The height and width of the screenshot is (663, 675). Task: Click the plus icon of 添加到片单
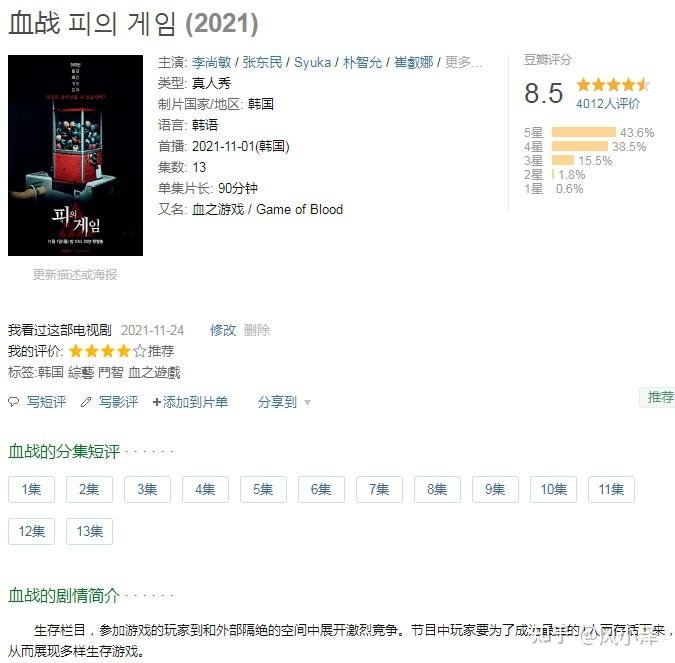(157, 402)
